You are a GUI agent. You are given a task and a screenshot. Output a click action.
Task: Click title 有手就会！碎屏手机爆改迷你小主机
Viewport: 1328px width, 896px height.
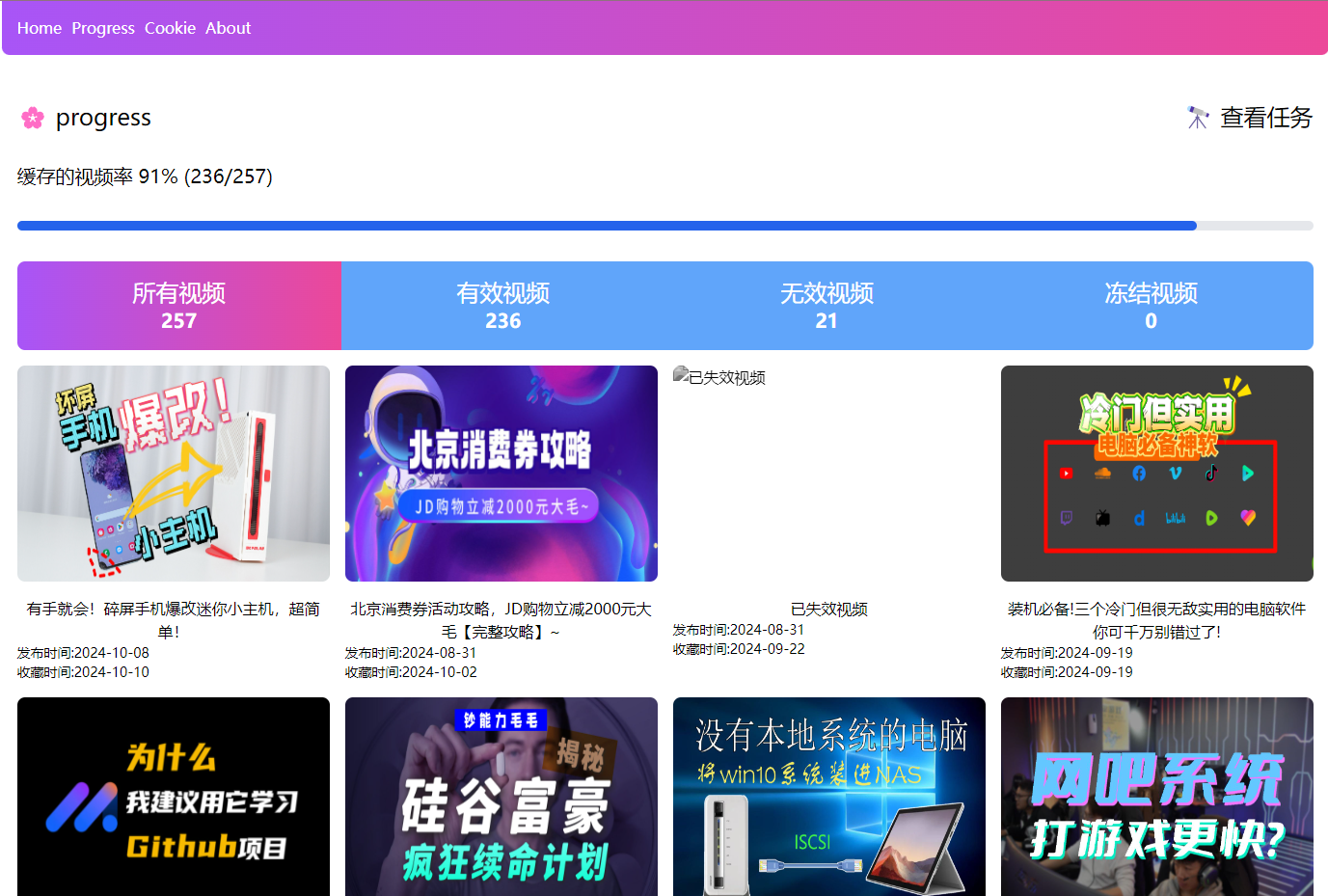[x=174, y=620]
